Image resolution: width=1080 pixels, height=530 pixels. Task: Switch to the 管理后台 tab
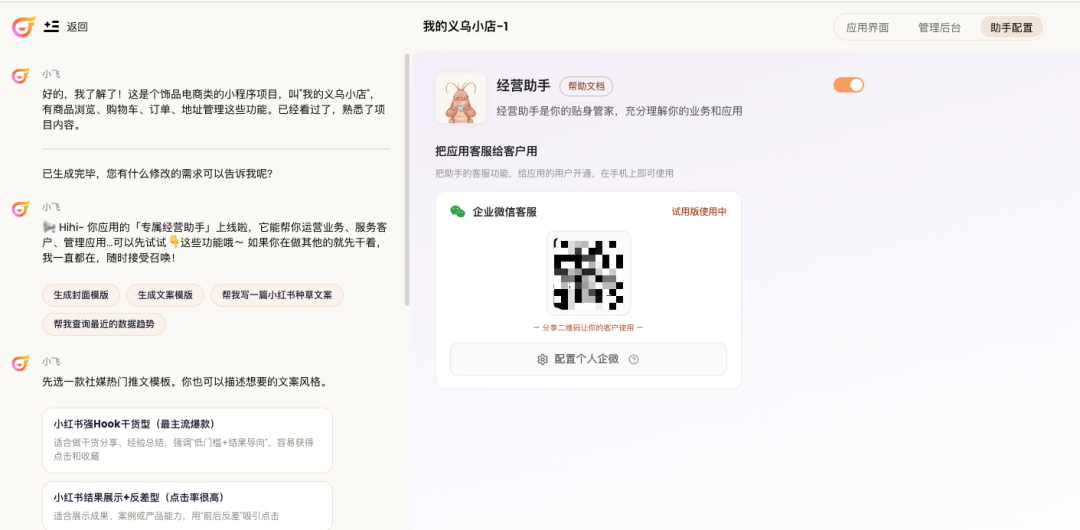pos(939,28)
